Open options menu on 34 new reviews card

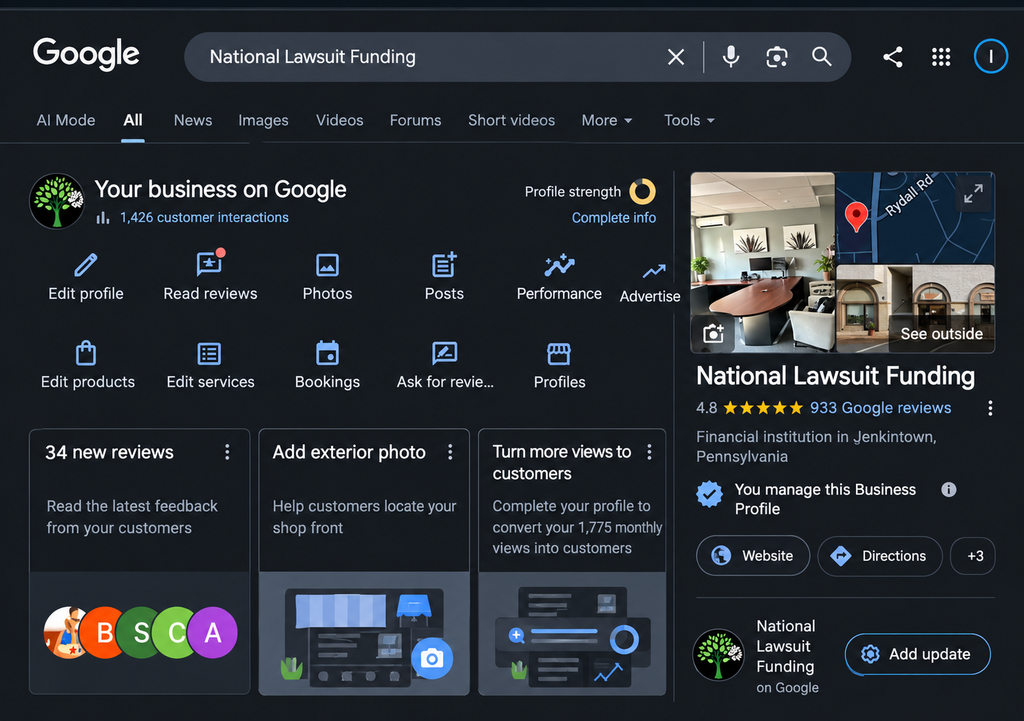[227, 452]
